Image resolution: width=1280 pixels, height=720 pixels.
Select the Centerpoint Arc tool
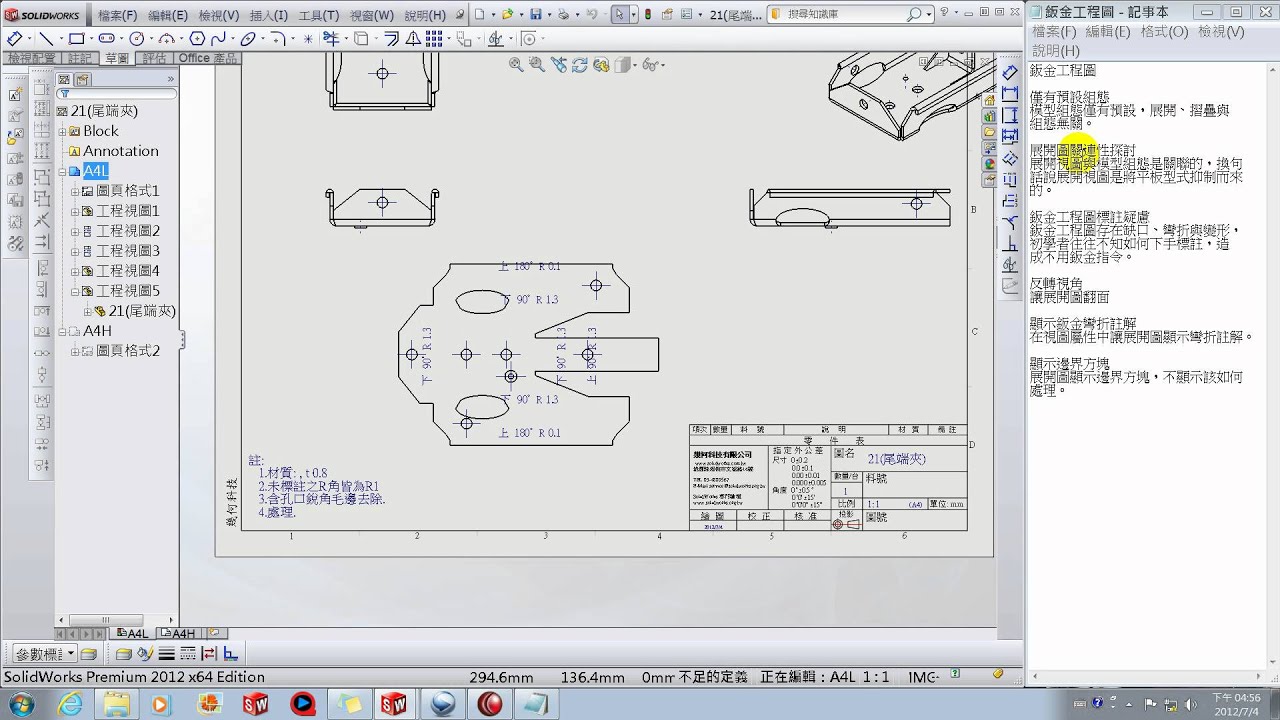(166, 38)
